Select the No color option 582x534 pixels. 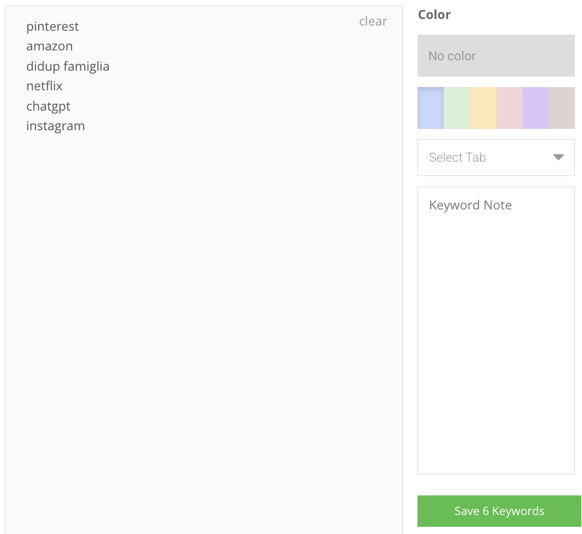[496, 56]
